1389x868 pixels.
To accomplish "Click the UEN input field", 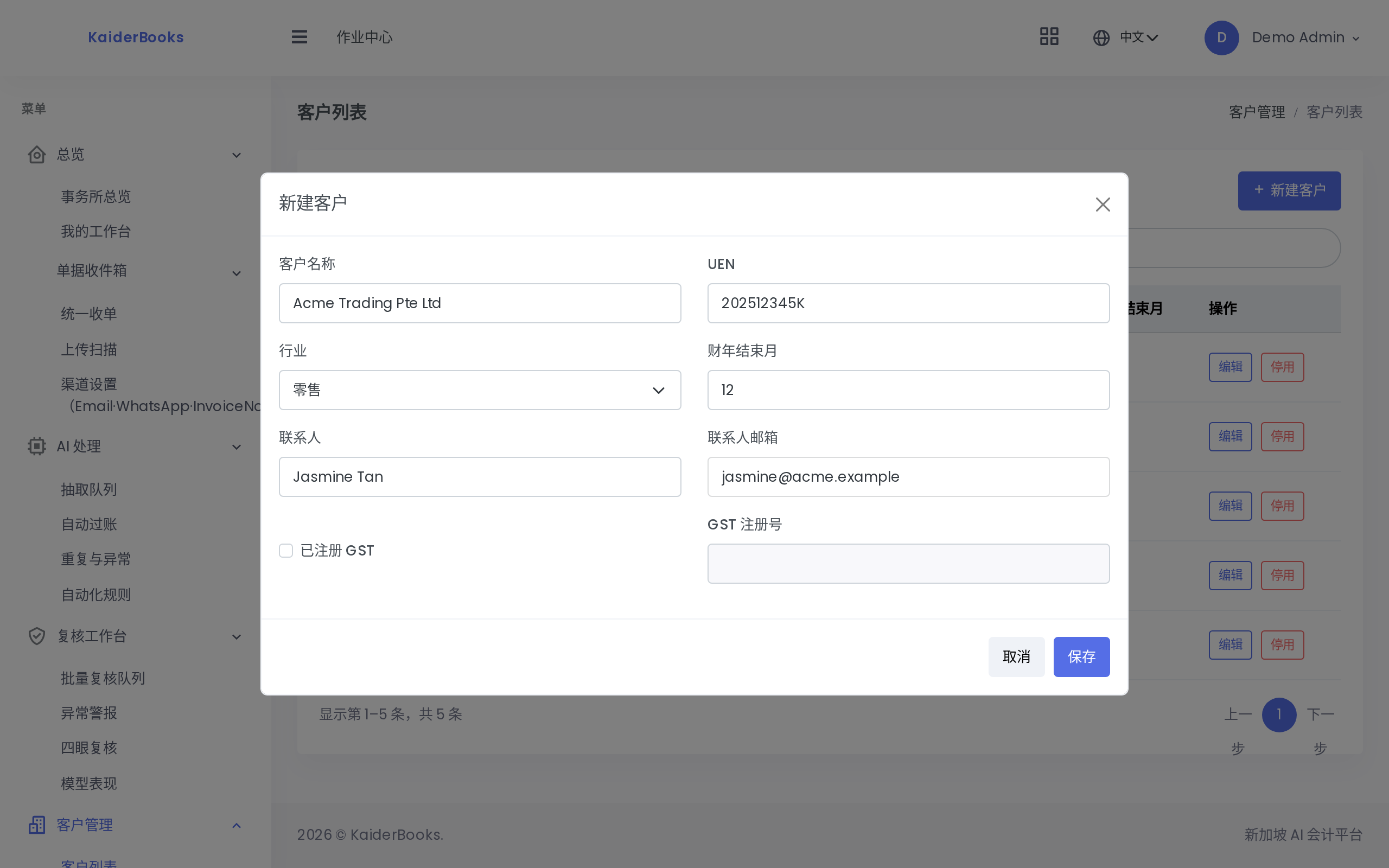I will 909,303.
